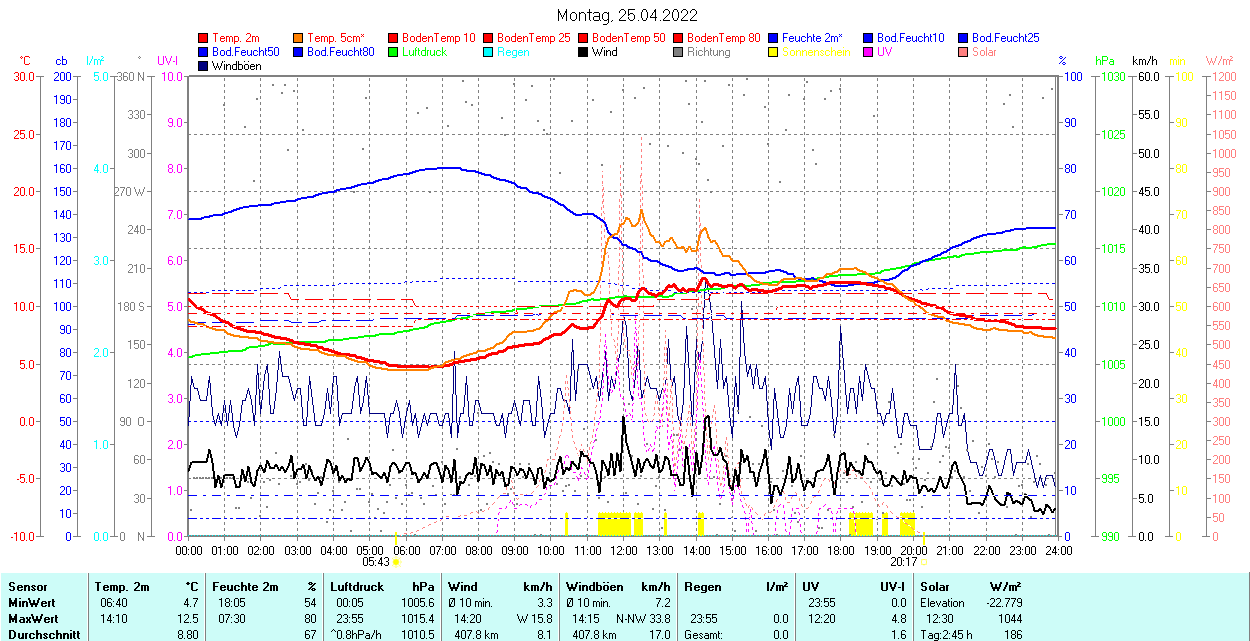Screen dimensions: 1250x641
Task: Click the magenta UV legend square
Action: tap(867, 52)
